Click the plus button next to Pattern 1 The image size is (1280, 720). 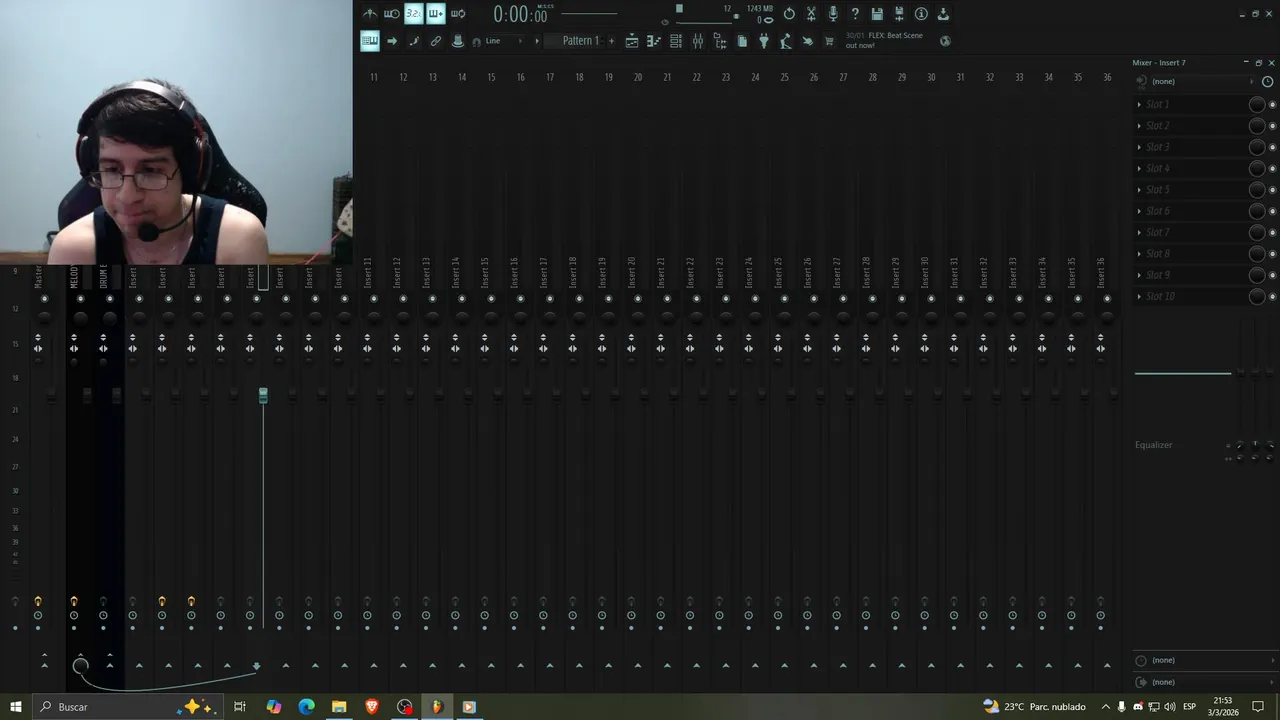[611, 41]
